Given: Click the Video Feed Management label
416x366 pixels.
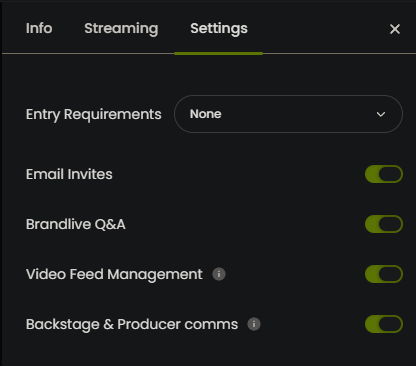Looking at the screenshot, I should (114, 274).
